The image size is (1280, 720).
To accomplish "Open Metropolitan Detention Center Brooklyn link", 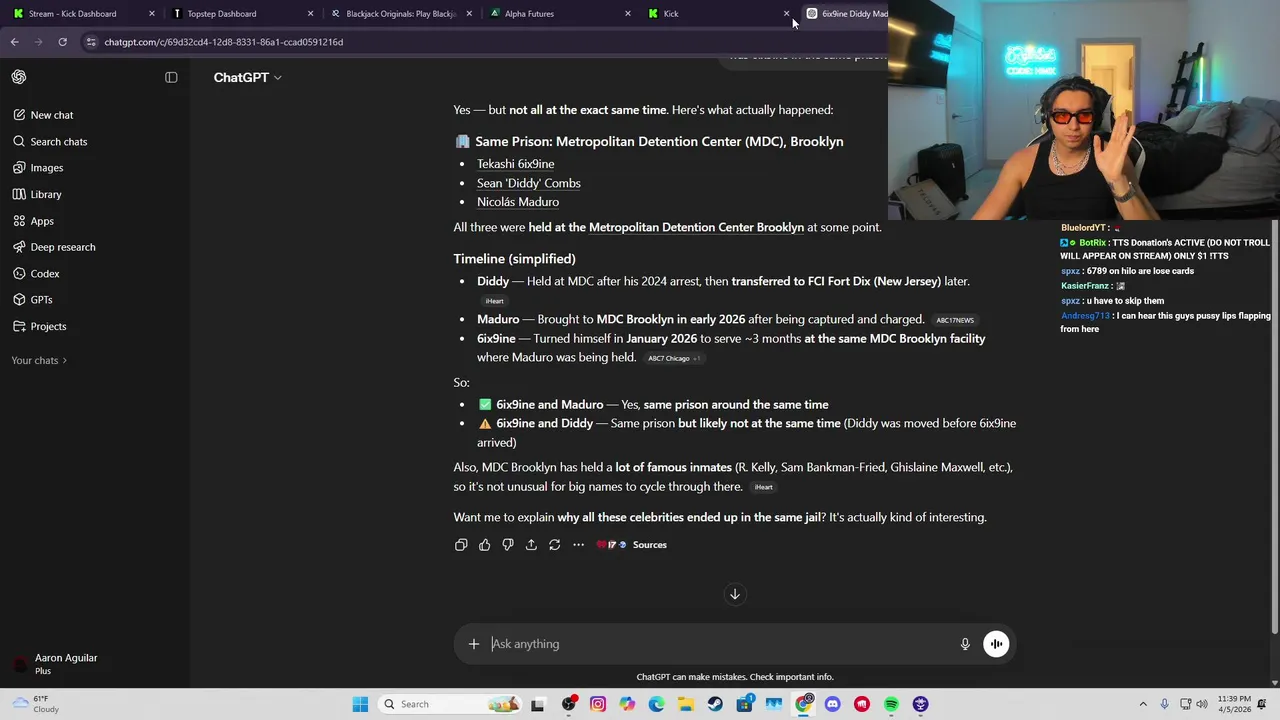I will click(696, 228).
